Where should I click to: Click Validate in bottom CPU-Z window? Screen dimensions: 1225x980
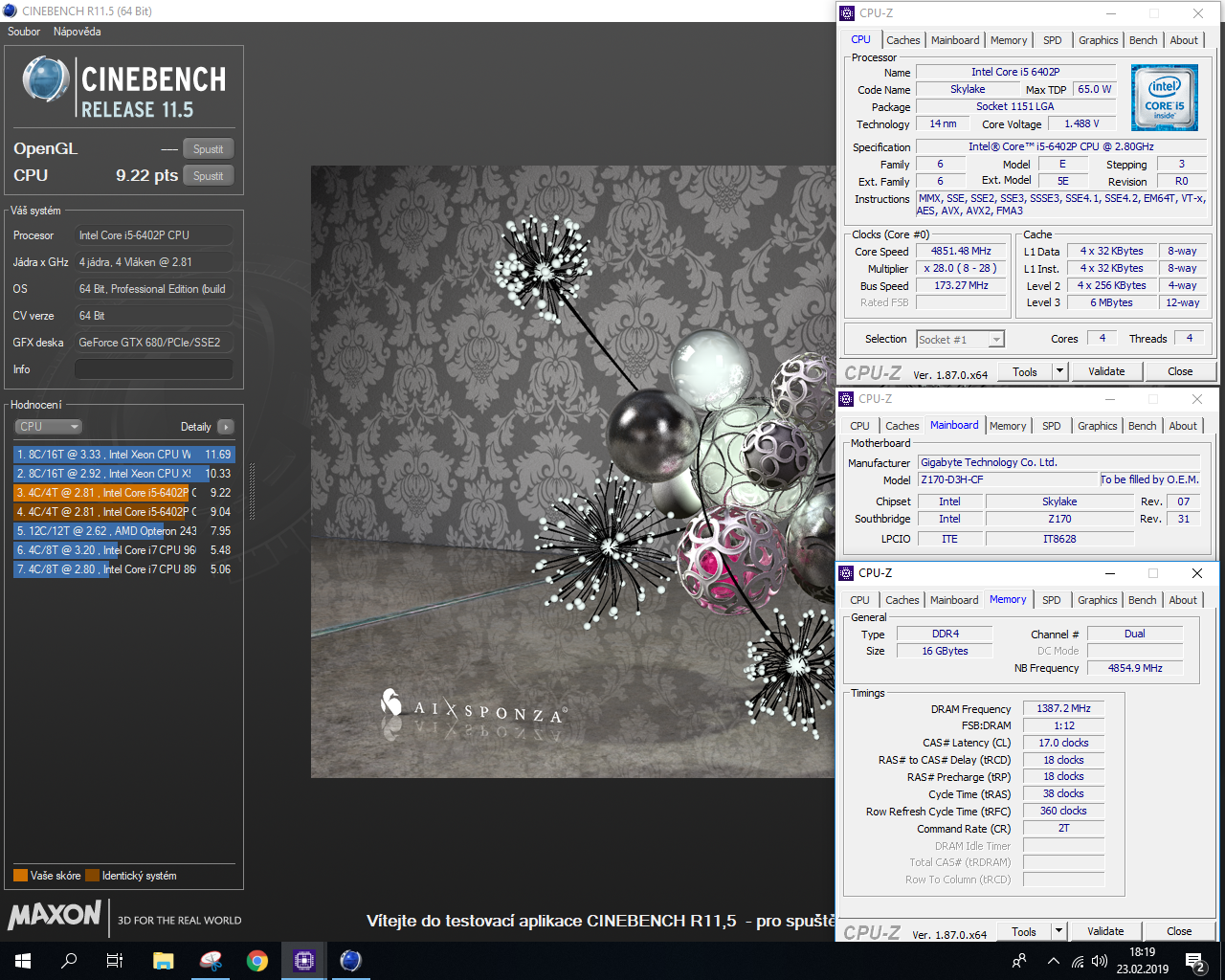tap(1105, 931)
